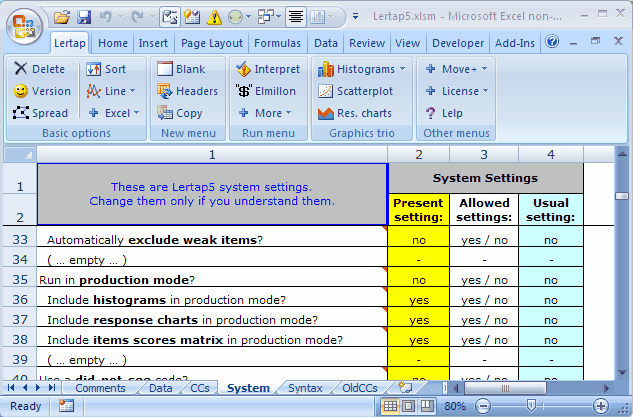The height and width of the screenshot is (417, 633).
Task: Click macro recording icon in status bar
Action: click(66, 406)
